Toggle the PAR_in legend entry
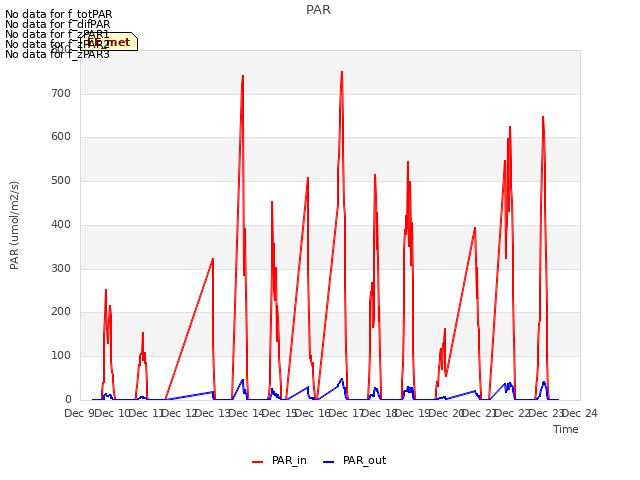This screenshot has width=640, height=480. [x=280, y=460]
